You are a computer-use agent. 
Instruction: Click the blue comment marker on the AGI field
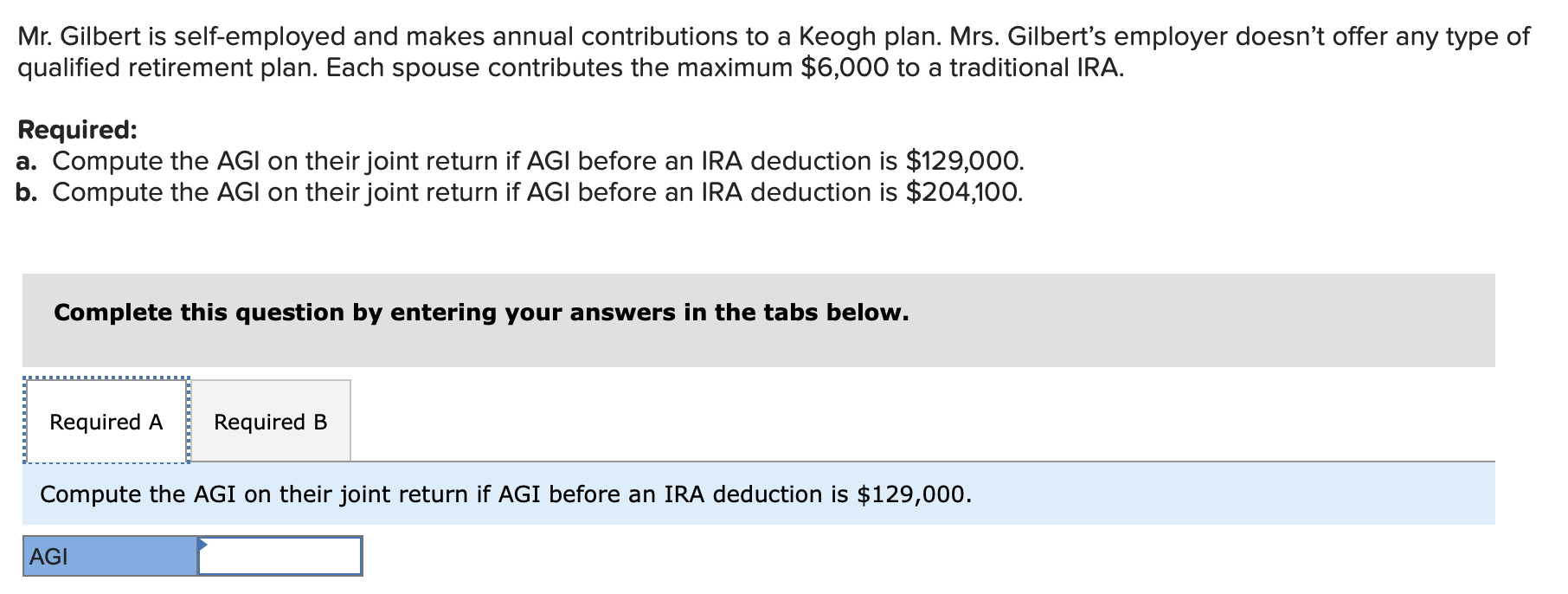(202, 545)
